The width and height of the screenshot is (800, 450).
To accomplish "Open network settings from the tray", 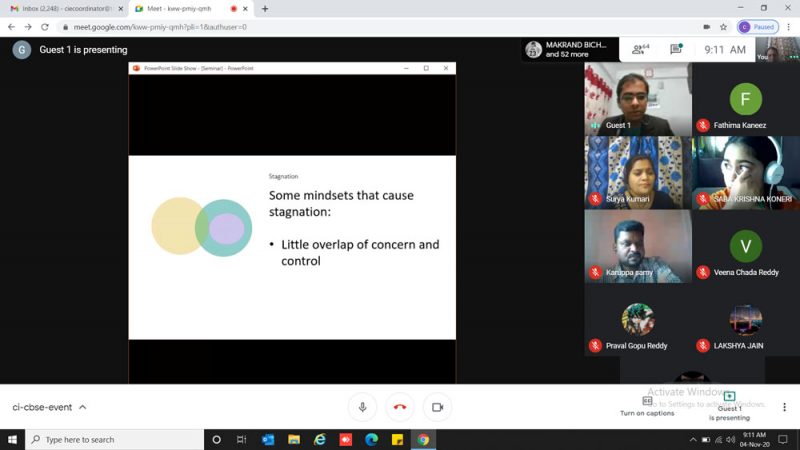I will click(718, 439).
